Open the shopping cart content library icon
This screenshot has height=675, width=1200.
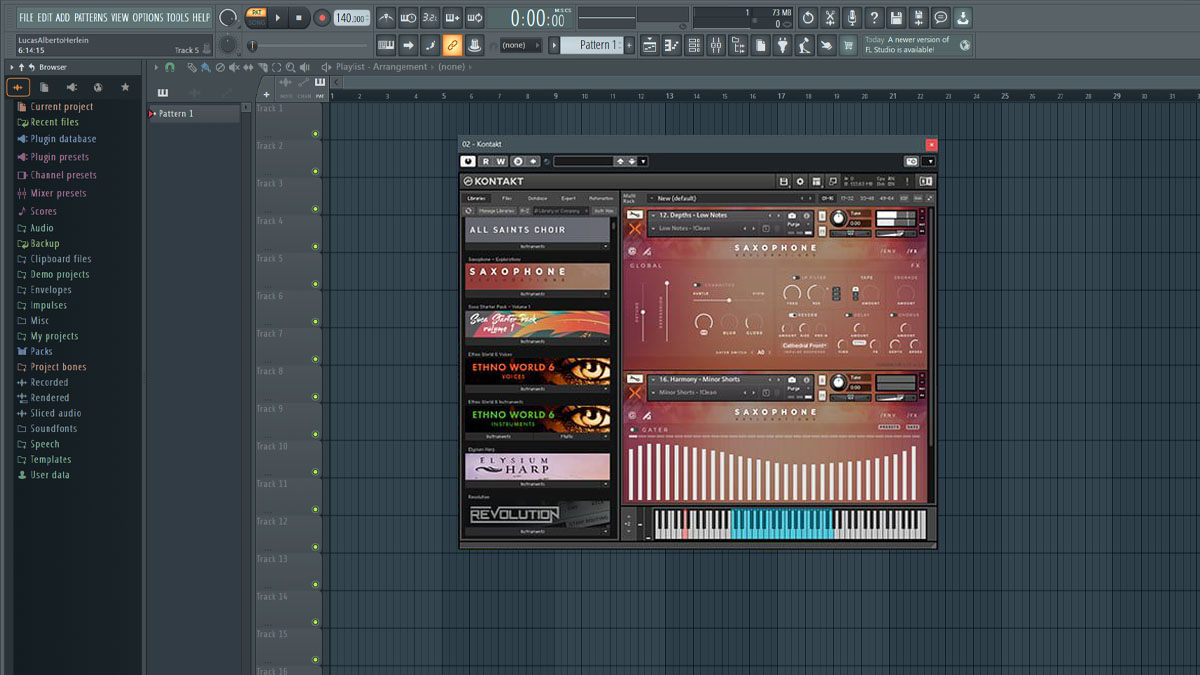(847, 45)
